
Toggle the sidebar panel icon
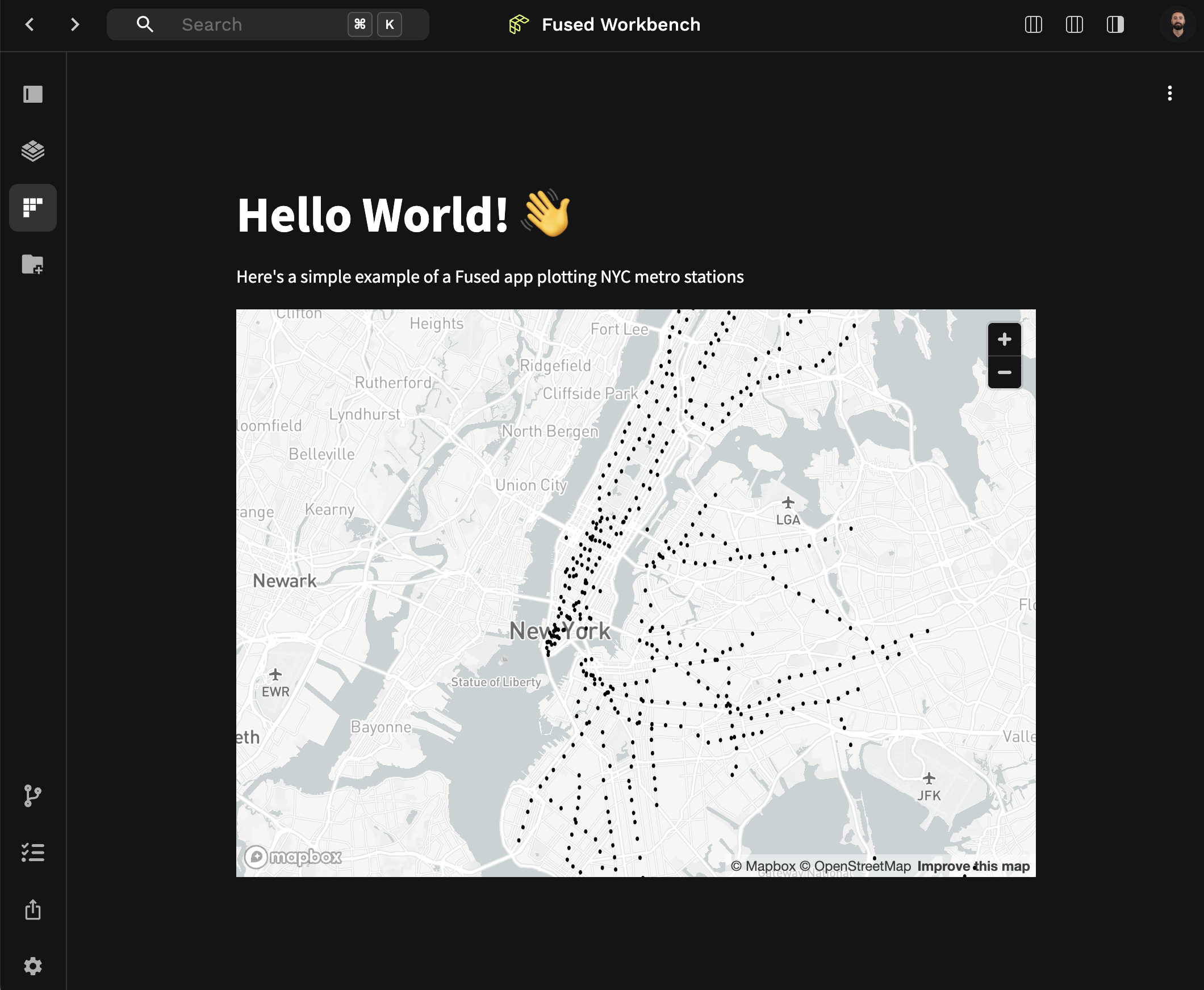click(x=32, y=94)
